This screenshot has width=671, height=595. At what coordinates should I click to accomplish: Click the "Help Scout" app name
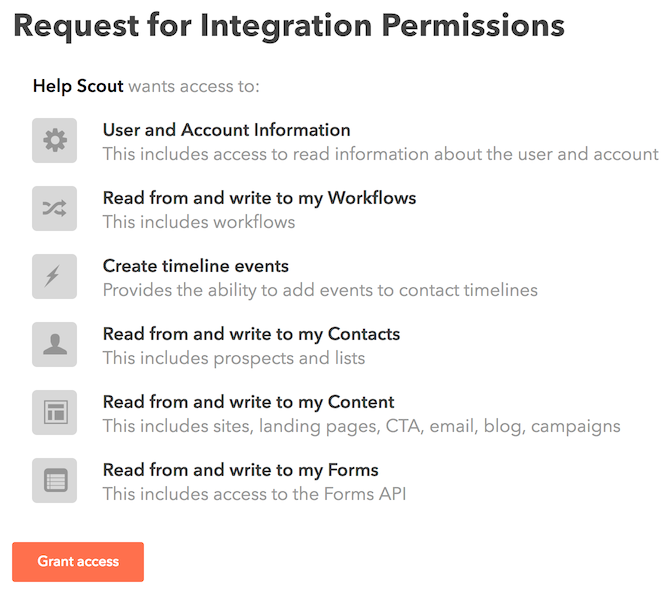pyautogui.click(x=78, y=86)
